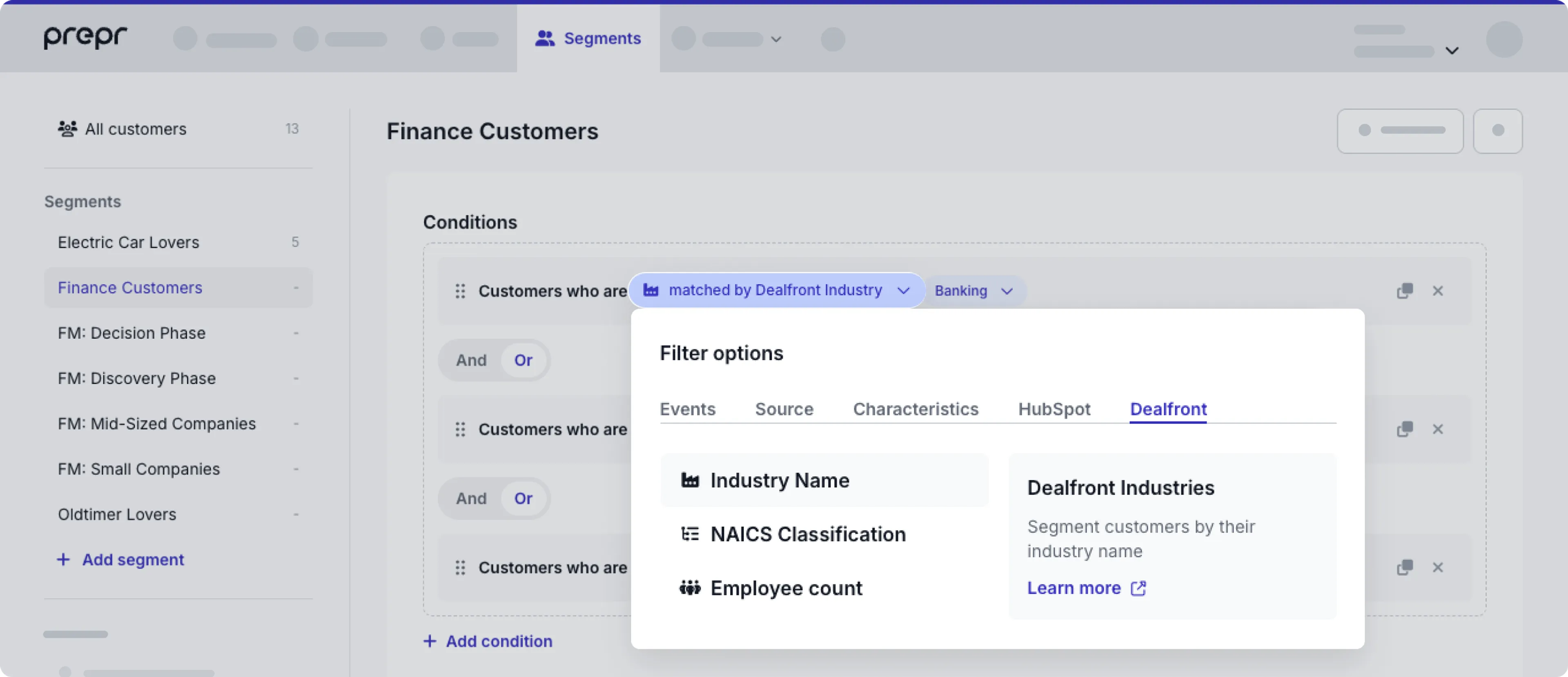
Task: Expand the navbar dropdown chevron after Segments
Action: (x=775, y=39)
